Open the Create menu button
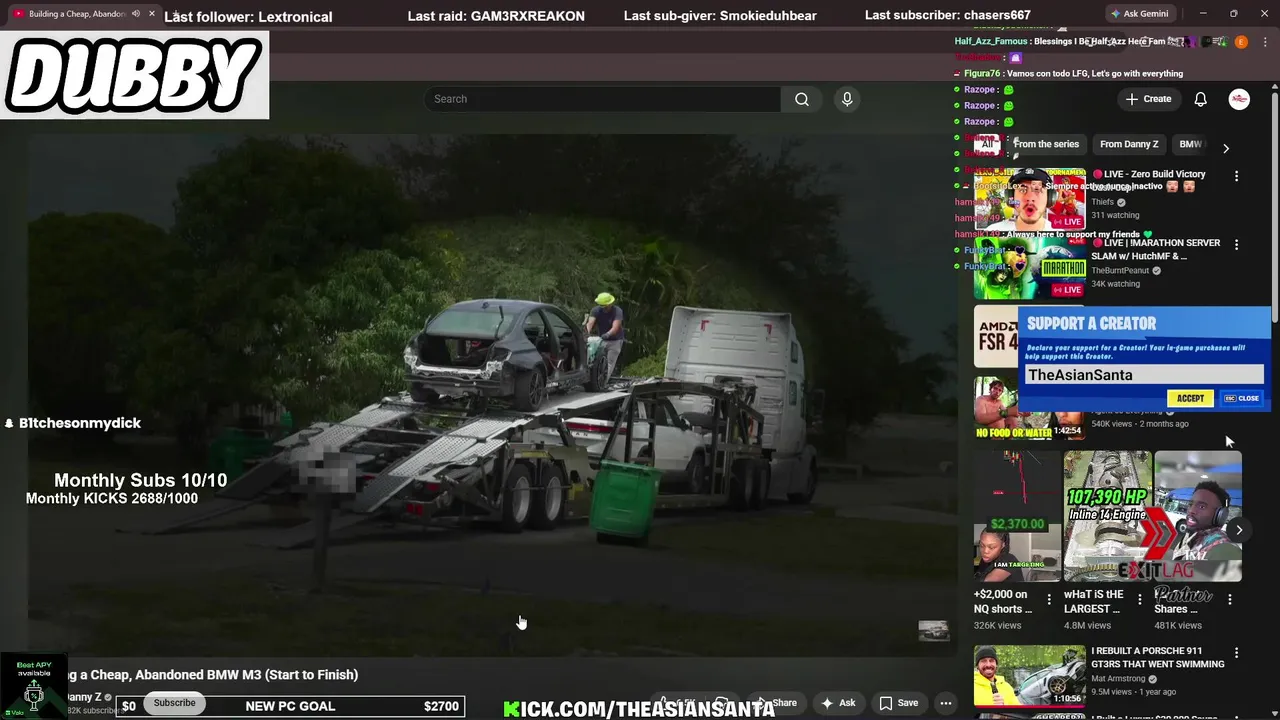The image size is (1280, 720). tap(1148, 99)
